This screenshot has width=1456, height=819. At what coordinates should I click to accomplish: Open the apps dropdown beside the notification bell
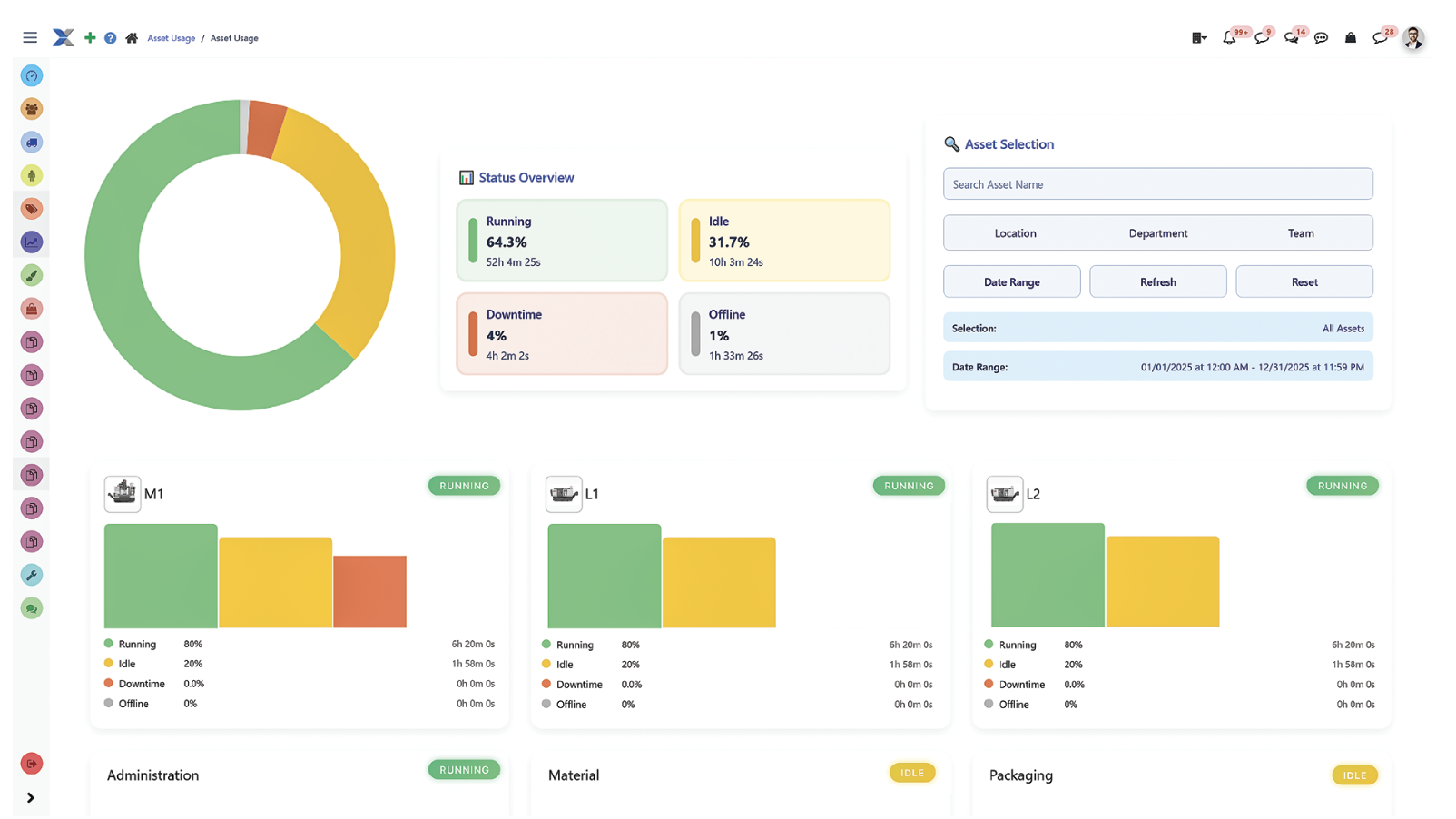(1198, 37)
